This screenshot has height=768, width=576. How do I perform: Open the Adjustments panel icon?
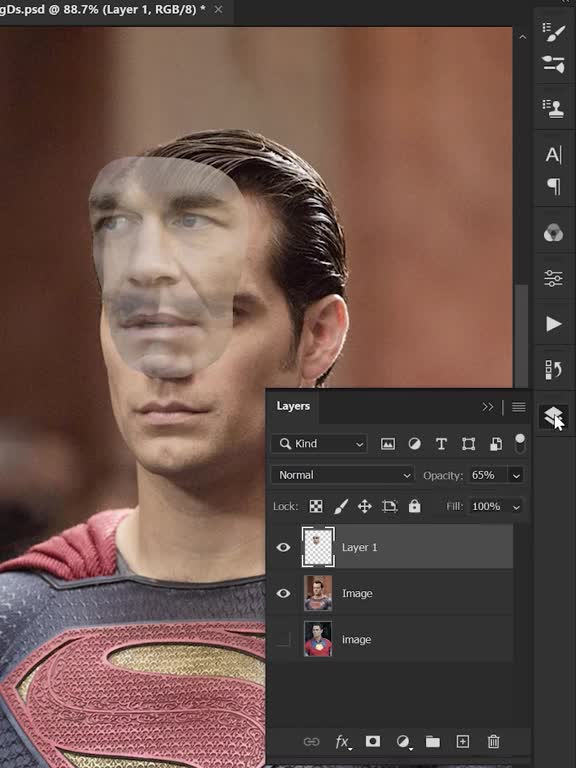click(x=554, y=278)
